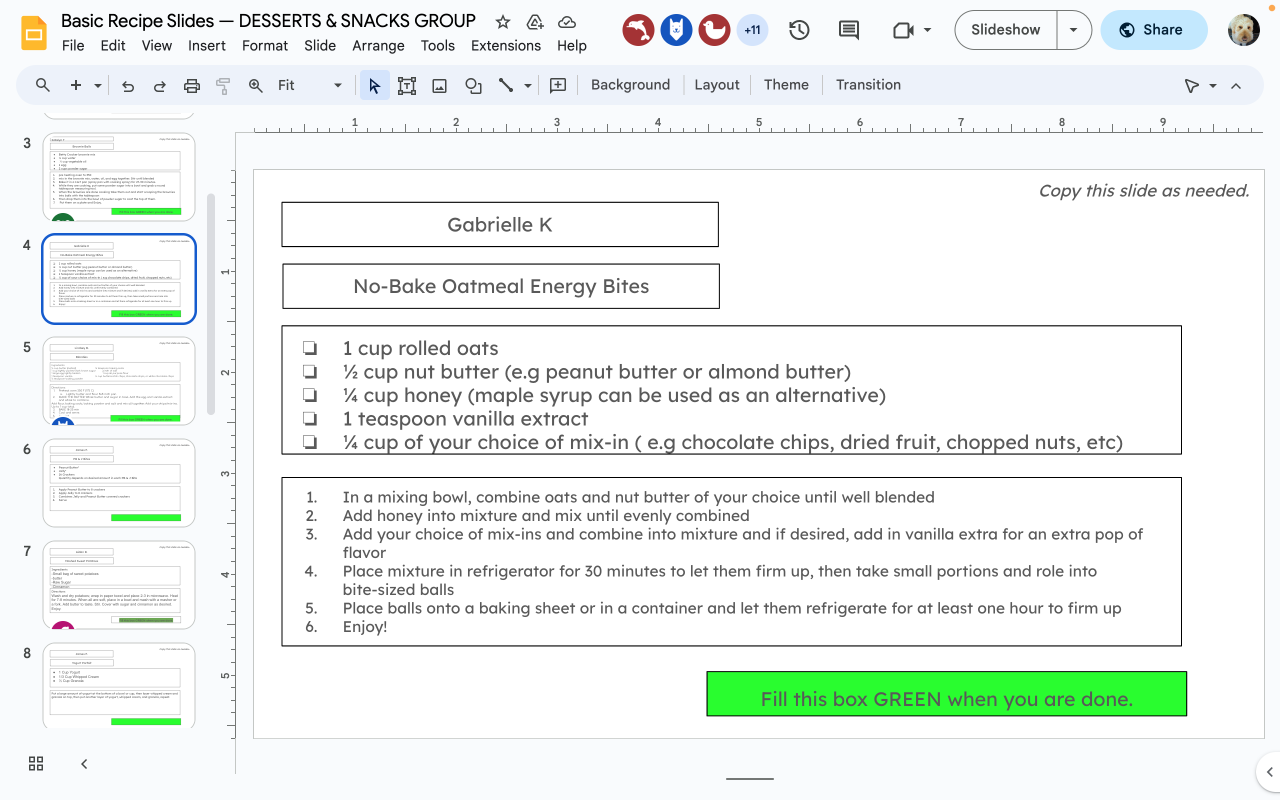Image resolution: width=1280 pixels, height=800 pixels.
Task: Hide the filmstrip panel
Action: [84, 764]
